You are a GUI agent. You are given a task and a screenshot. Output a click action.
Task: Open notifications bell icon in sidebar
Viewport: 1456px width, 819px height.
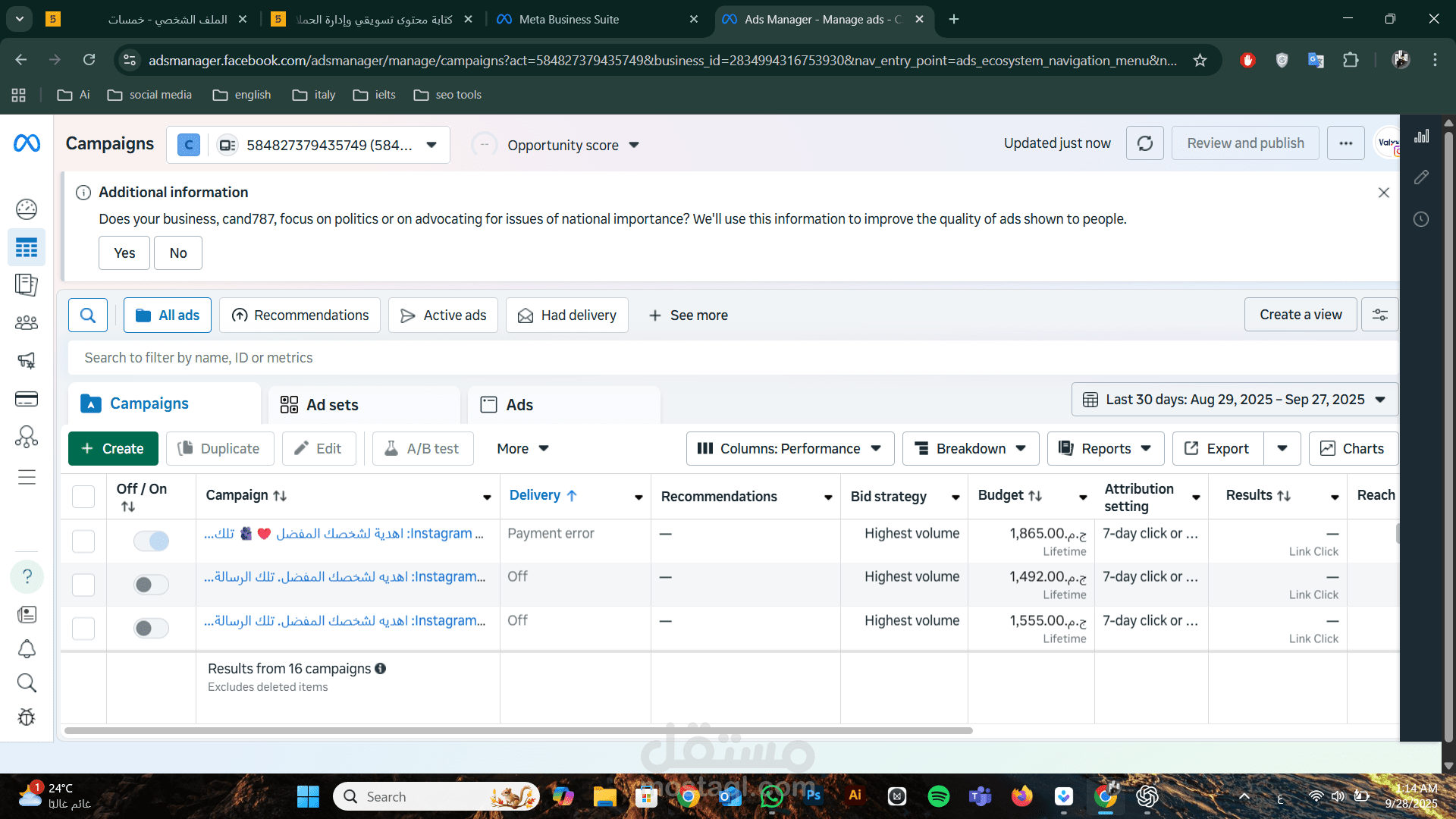coord(27,649)
